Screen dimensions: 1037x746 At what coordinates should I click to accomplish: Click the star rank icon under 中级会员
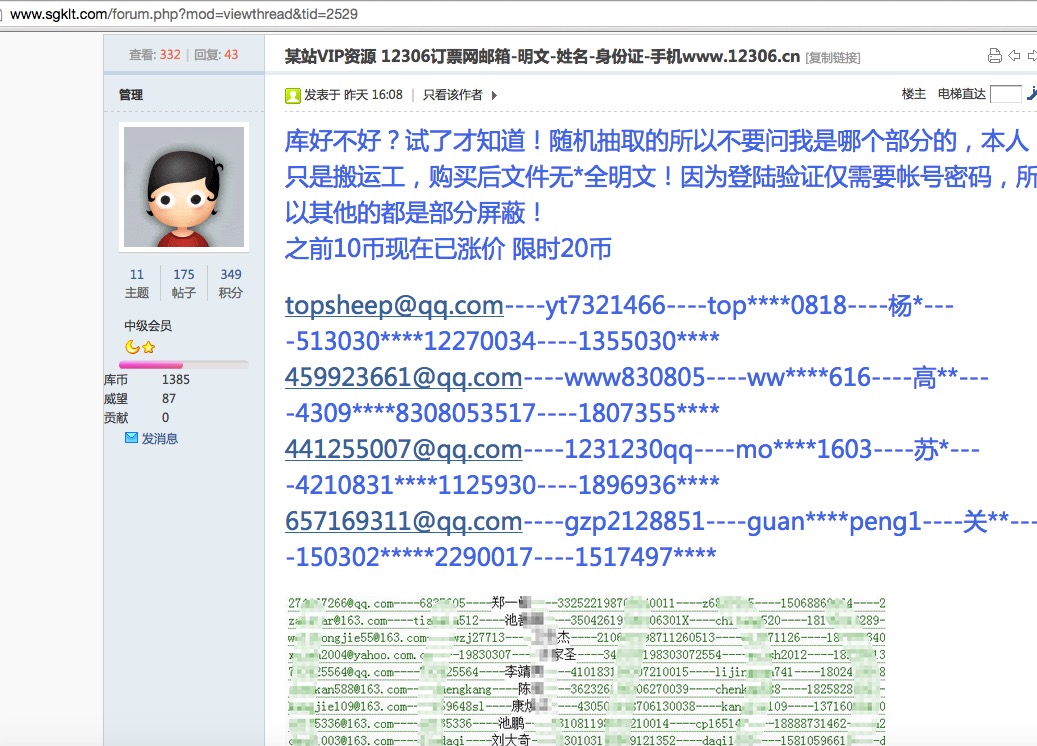click(x=149, y=347)
